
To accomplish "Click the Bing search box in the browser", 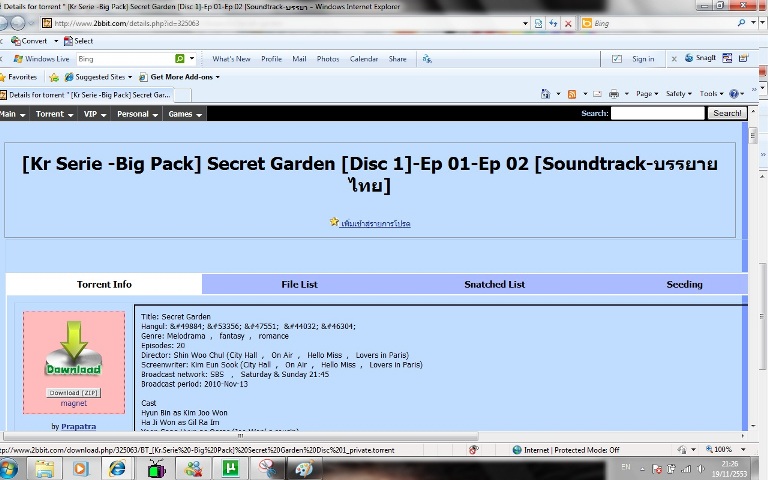I will tap(661, 23).
